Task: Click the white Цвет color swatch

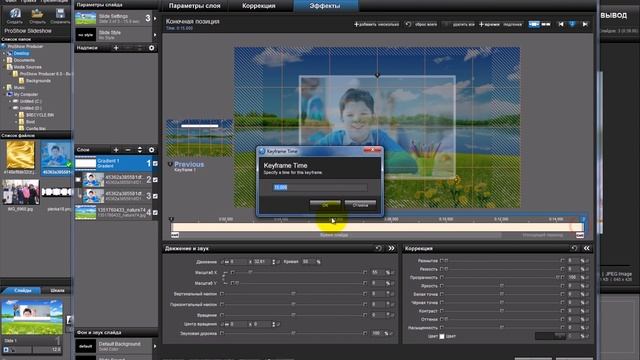Action: tap(442, 336)
